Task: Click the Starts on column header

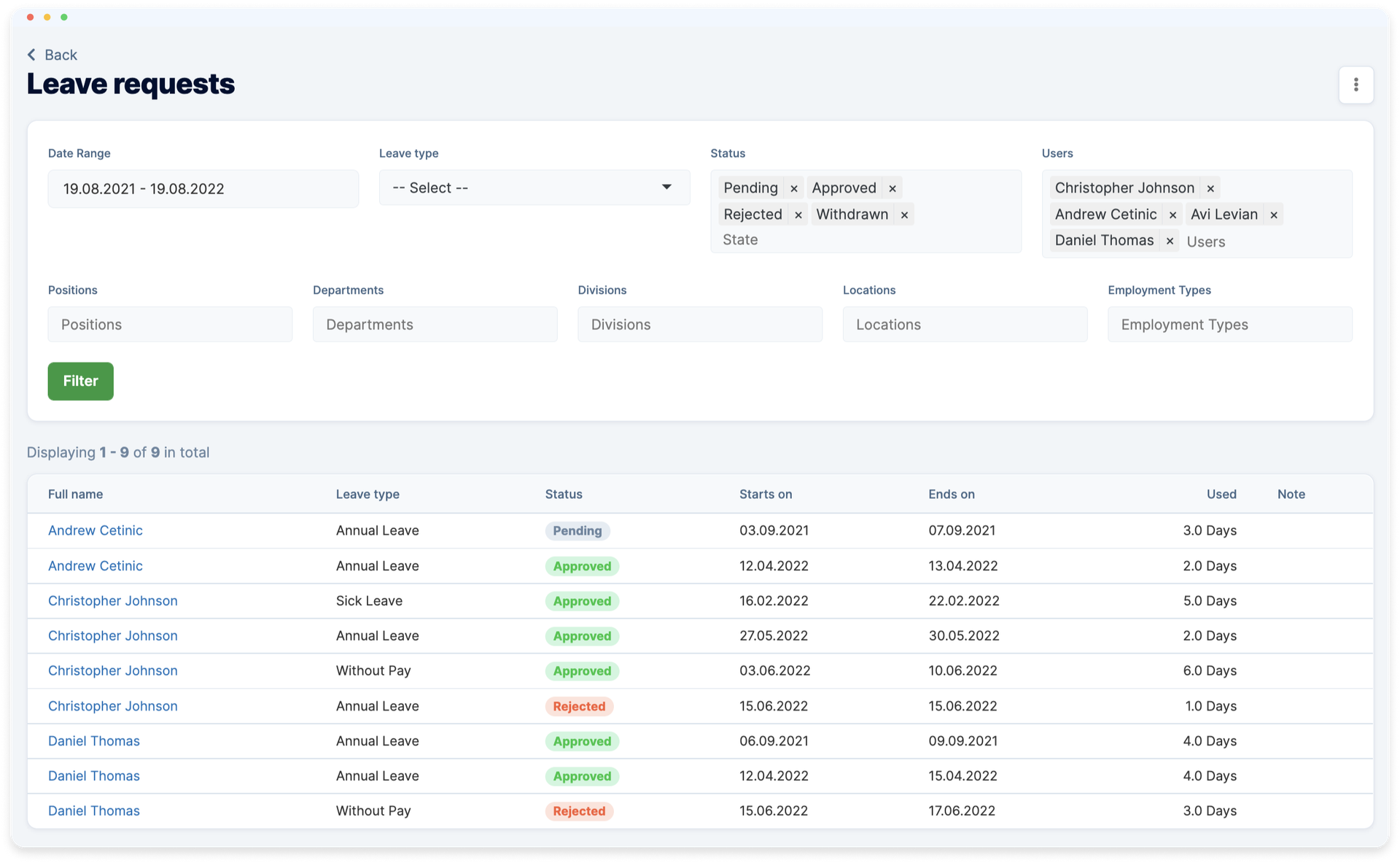Action: (766, 494)
